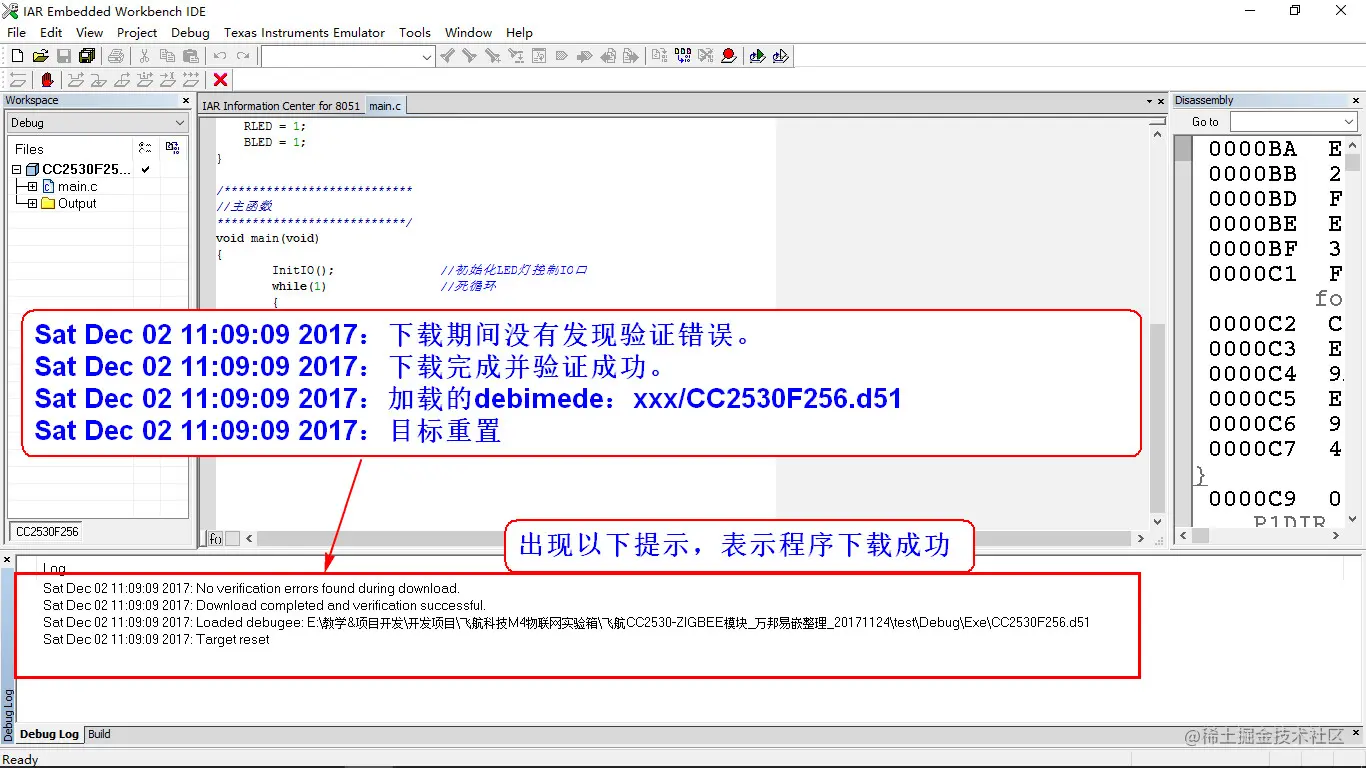This screenshot has height=768, width=1366.
Task: Click the Files pane figure-and-waves column icon
Action: click(145, 147)
